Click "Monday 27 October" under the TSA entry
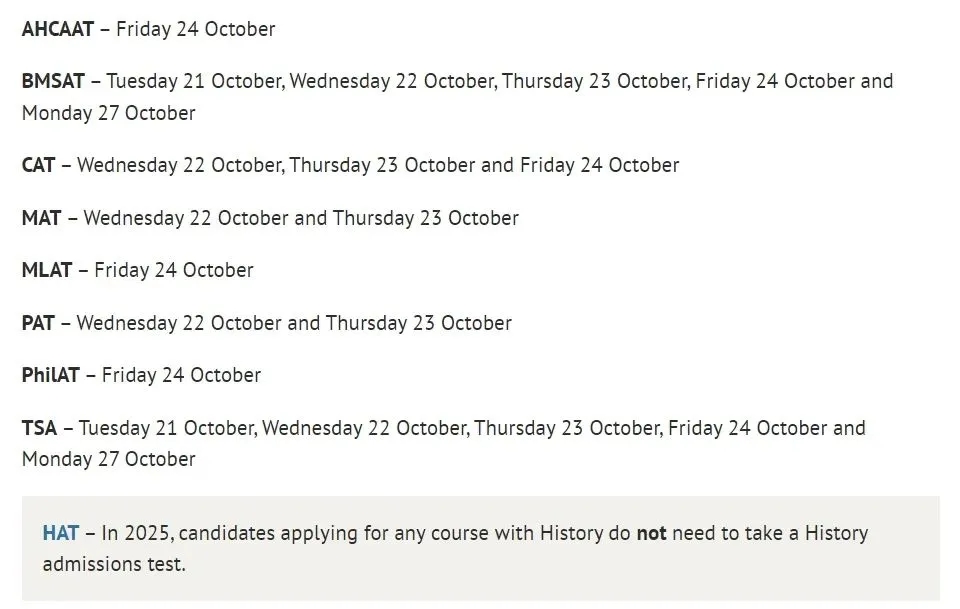 point(108,460)
